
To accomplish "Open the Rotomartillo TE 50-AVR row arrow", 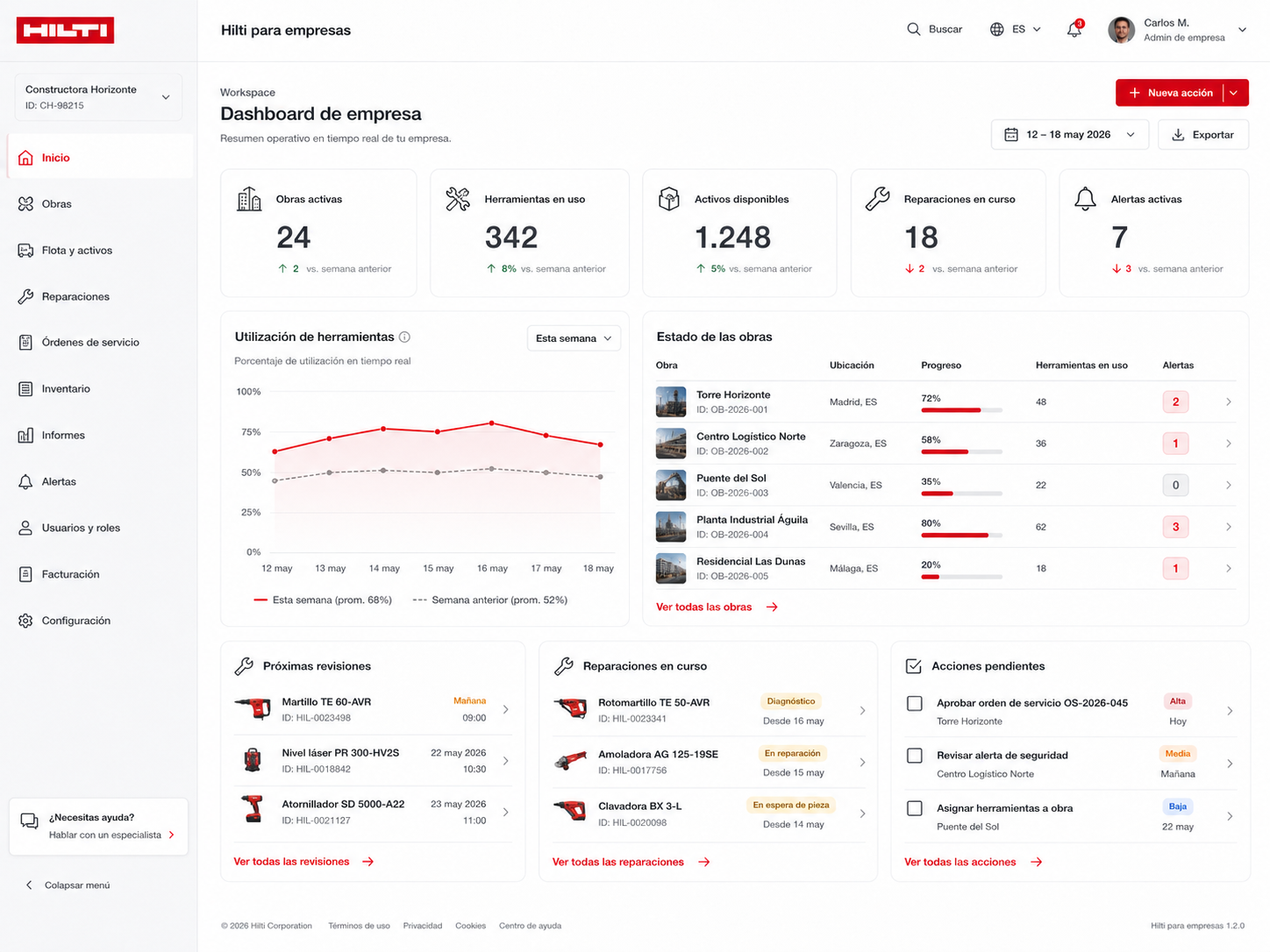I will [x=863, y=711].
